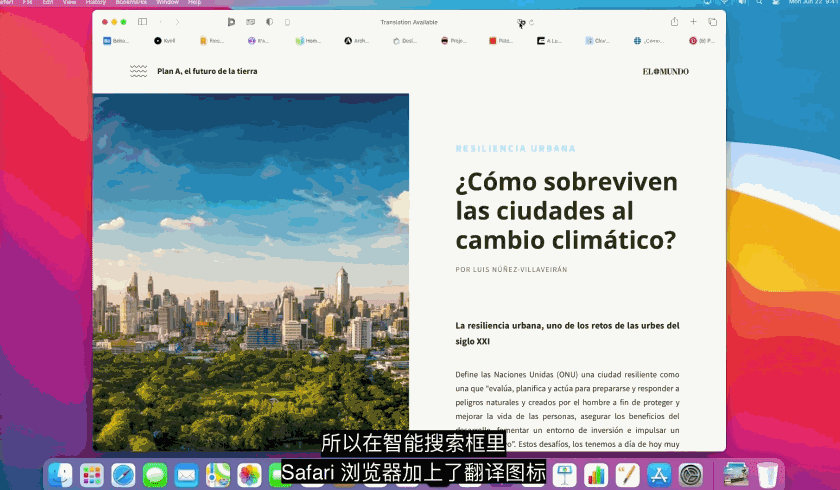Show the tab overview

(712, 21)
